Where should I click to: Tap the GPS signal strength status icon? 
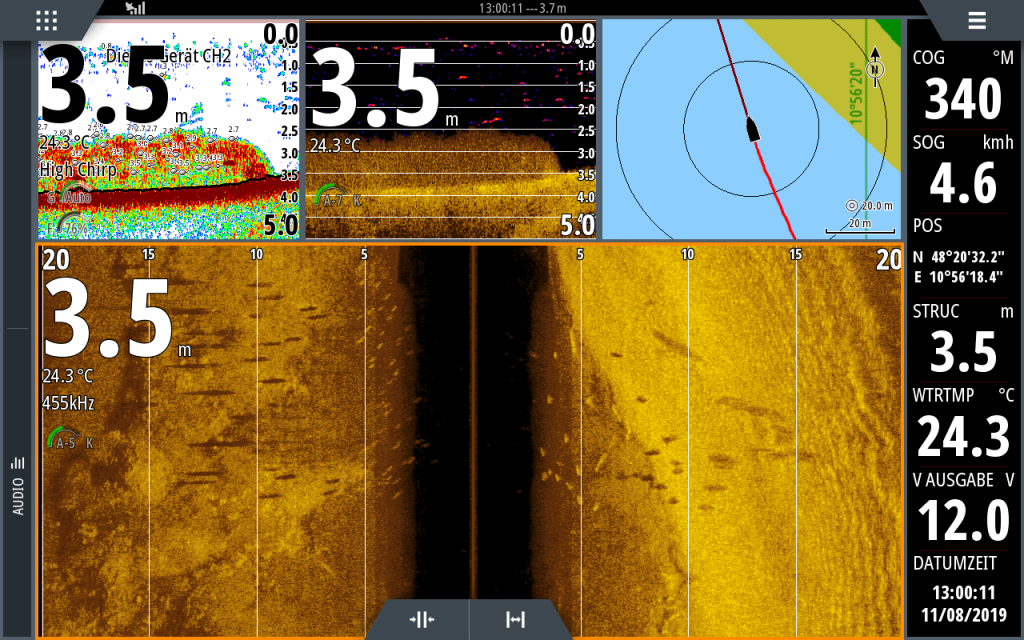click(135, 8)
